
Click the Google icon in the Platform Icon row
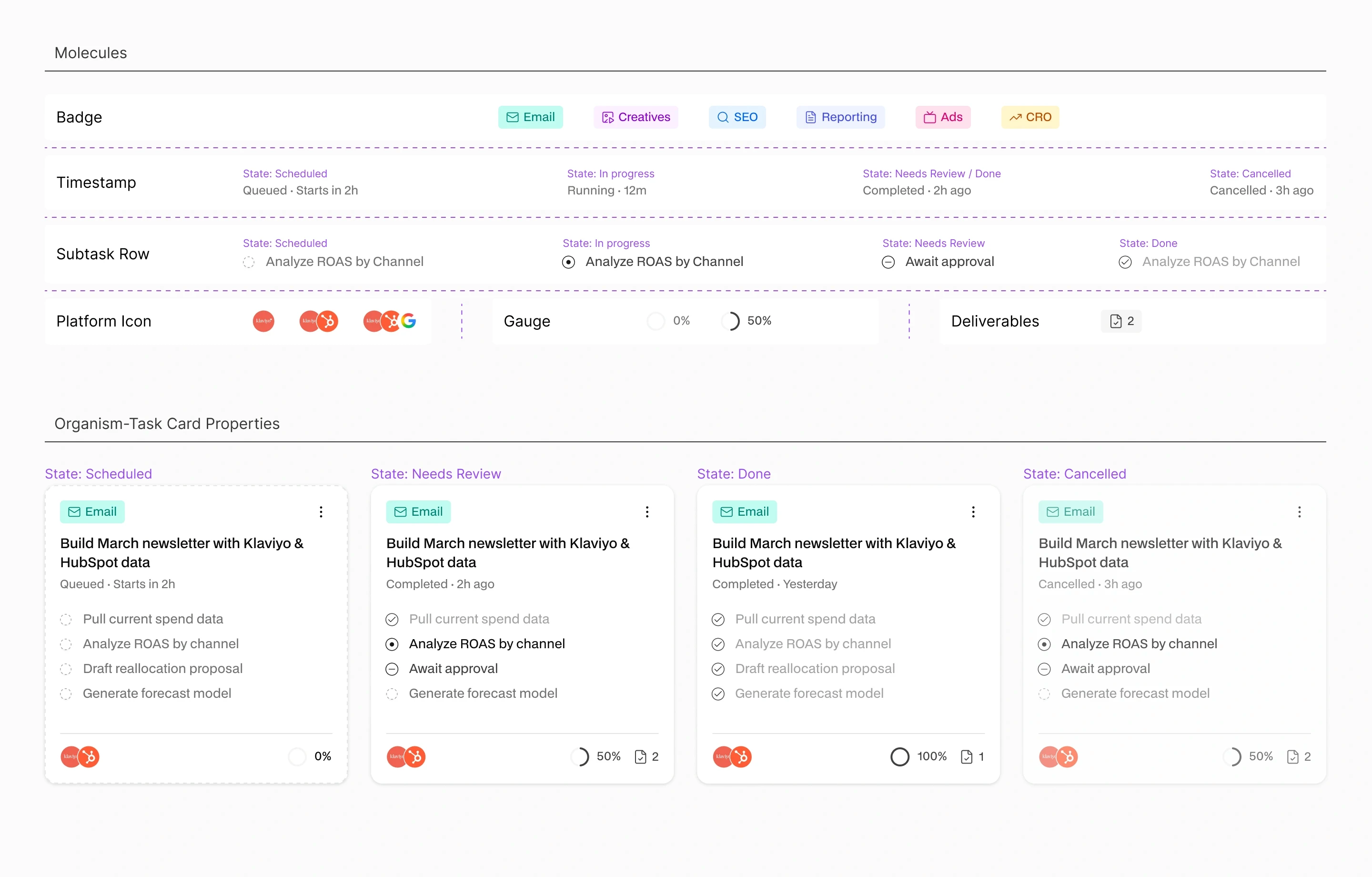(409, 321)
